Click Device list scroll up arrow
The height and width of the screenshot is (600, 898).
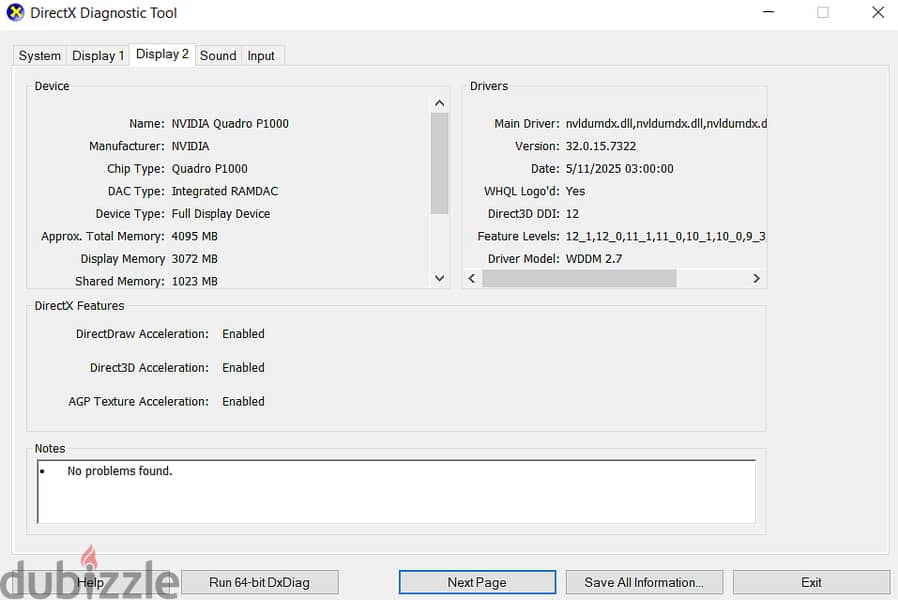[439, 103]
